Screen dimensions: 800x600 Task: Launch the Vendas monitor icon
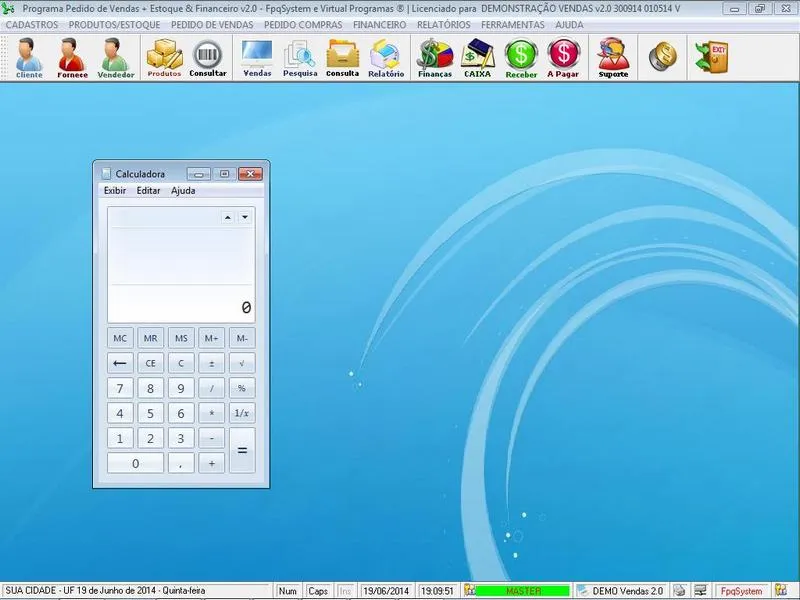[x=257, y=57]
